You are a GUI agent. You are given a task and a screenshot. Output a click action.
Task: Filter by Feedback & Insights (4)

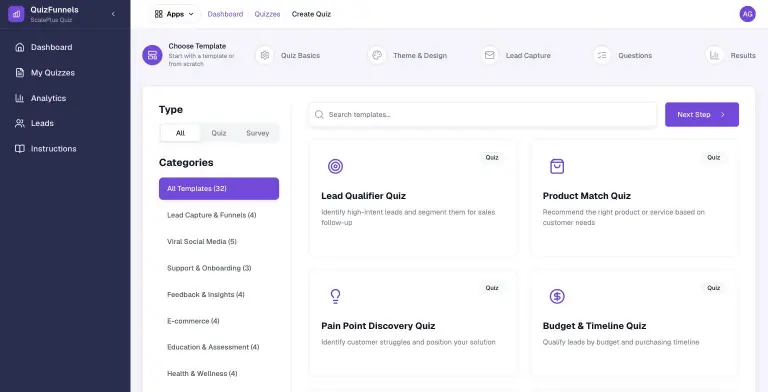[x=219, y=294]
